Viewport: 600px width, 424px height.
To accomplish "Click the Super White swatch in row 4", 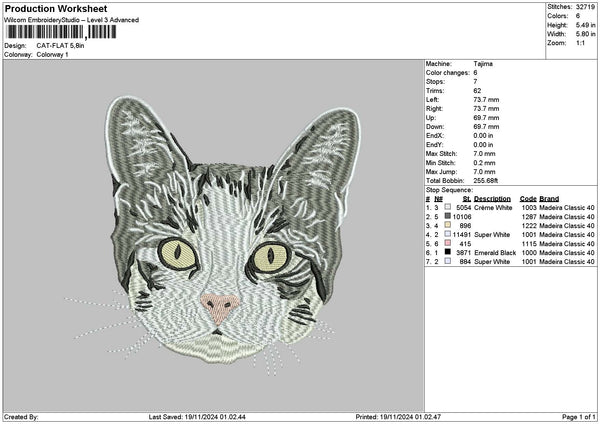I will pos(447,234).
